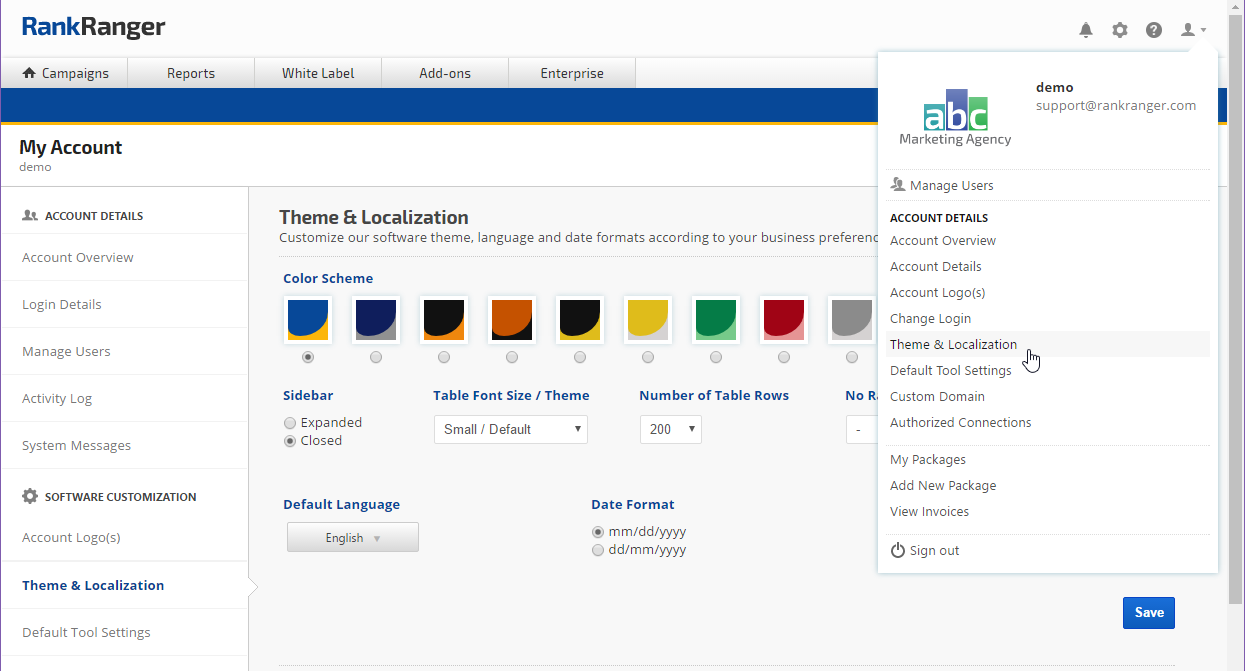The width and height of the screenshot is (1245, 671).
Task: Select Account Overview in user dropdown menu
Action: pyautogui.click(x=943, y=240)
